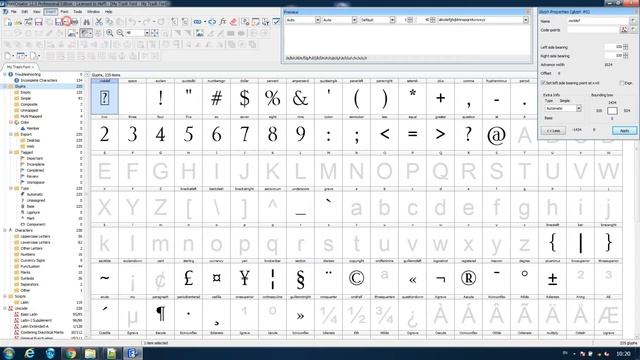
Task: Open the zoom level dropdown in toolbar
Action: (147, 33)
